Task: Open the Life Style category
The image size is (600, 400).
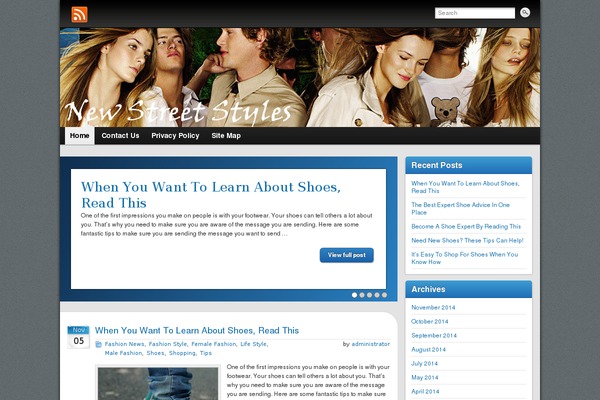Action: pyautogui.click(x=253, y=344)
